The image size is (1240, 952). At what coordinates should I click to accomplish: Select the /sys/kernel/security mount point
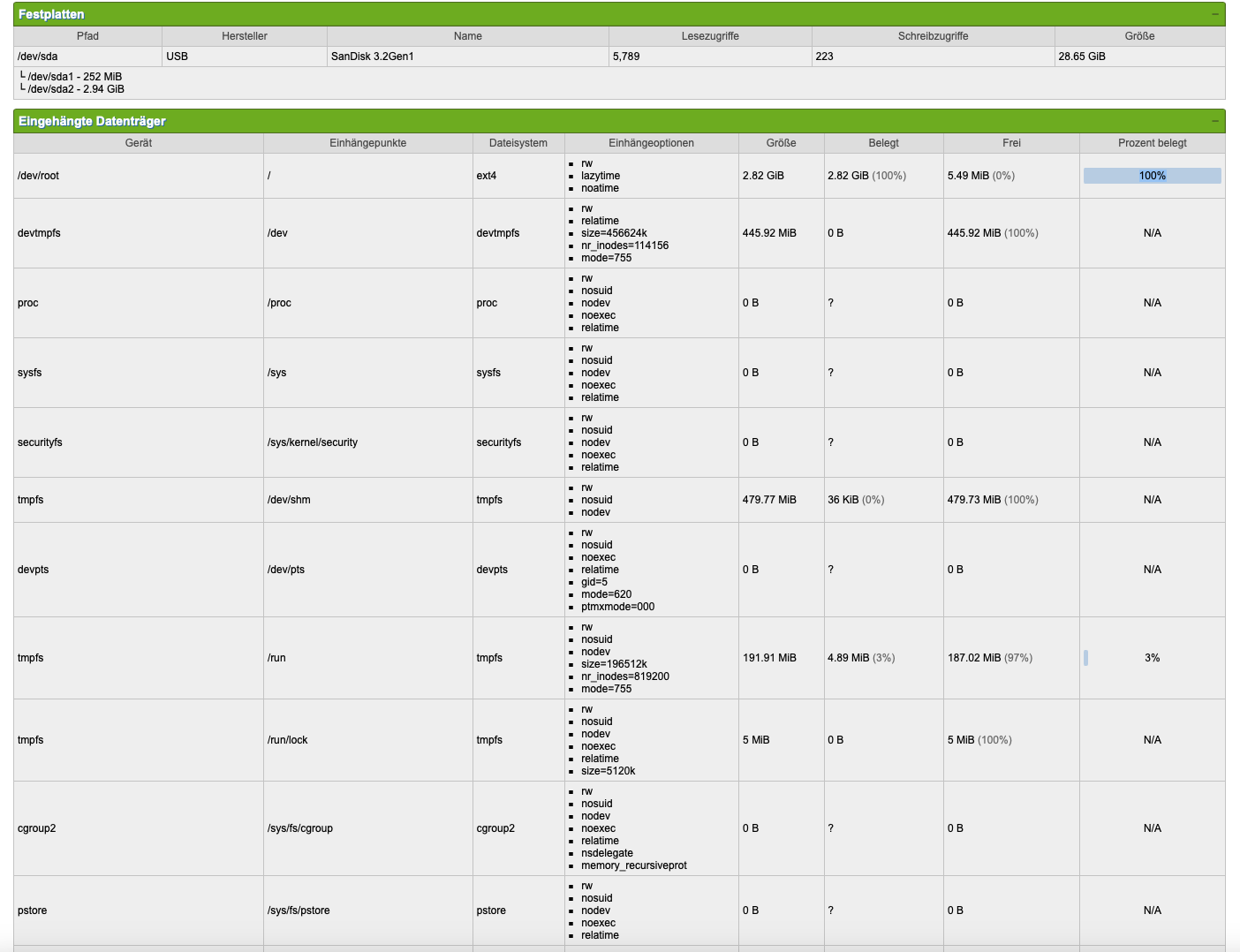pyautogui.click(x=313, y=442)
